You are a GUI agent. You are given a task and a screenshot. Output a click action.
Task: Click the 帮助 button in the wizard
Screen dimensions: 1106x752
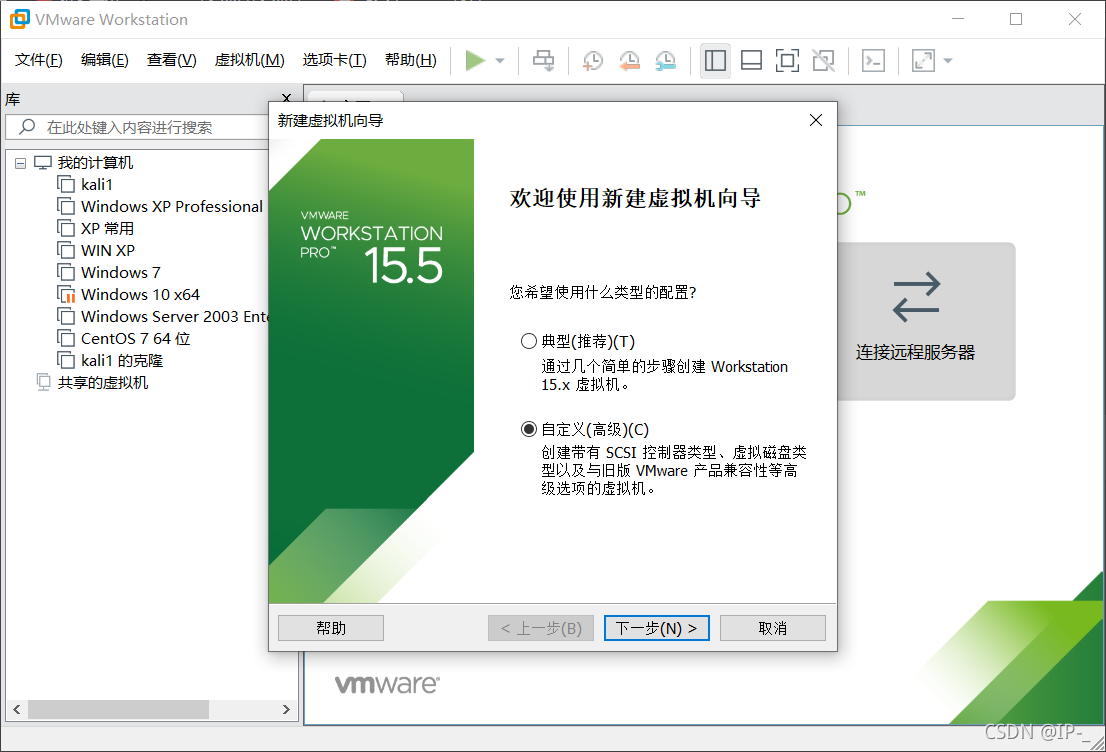point(331,628)
